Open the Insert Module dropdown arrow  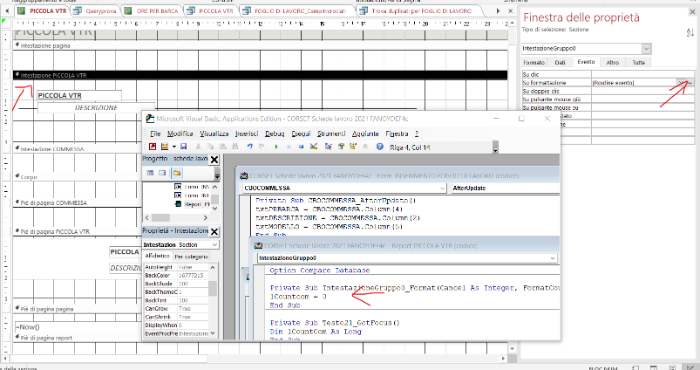click(x=174, y=146)
